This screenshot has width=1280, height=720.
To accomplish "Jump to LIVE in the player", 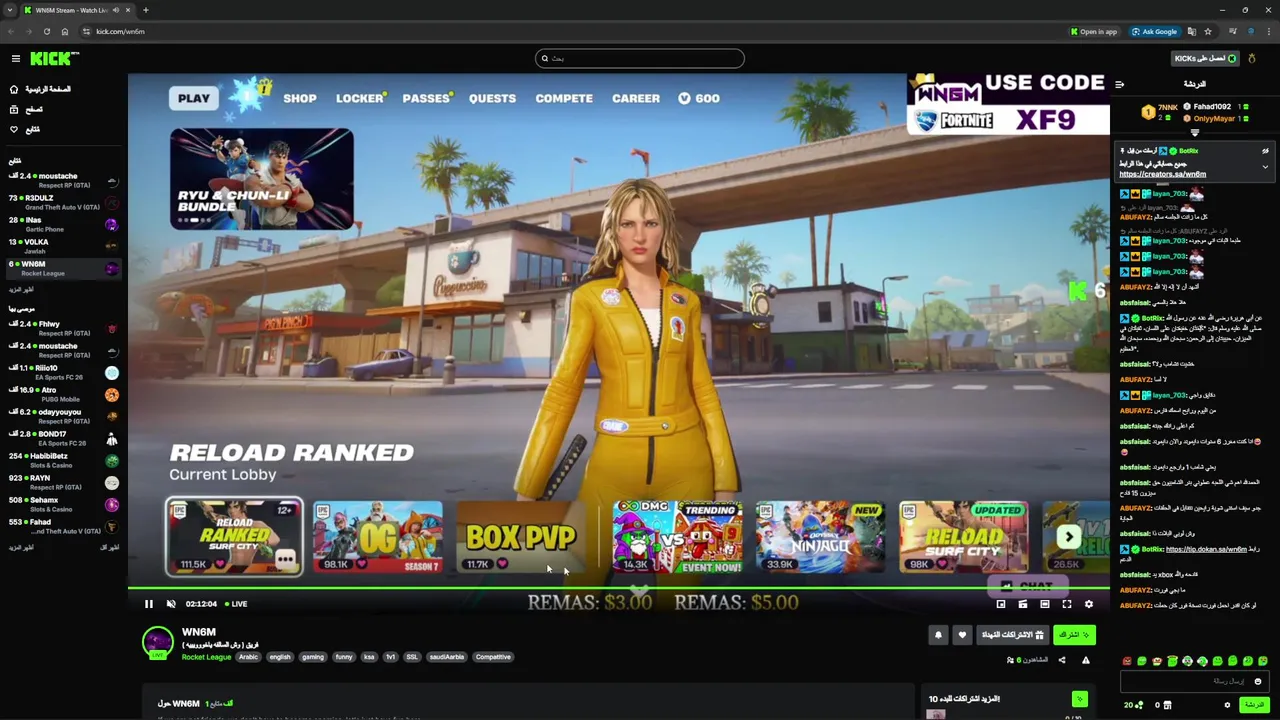I will [x=236, y=604].
